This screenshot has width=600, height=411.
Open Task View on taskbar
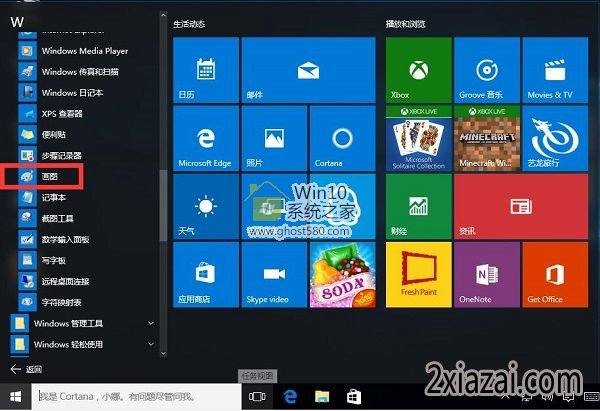(x=257, y=397)
